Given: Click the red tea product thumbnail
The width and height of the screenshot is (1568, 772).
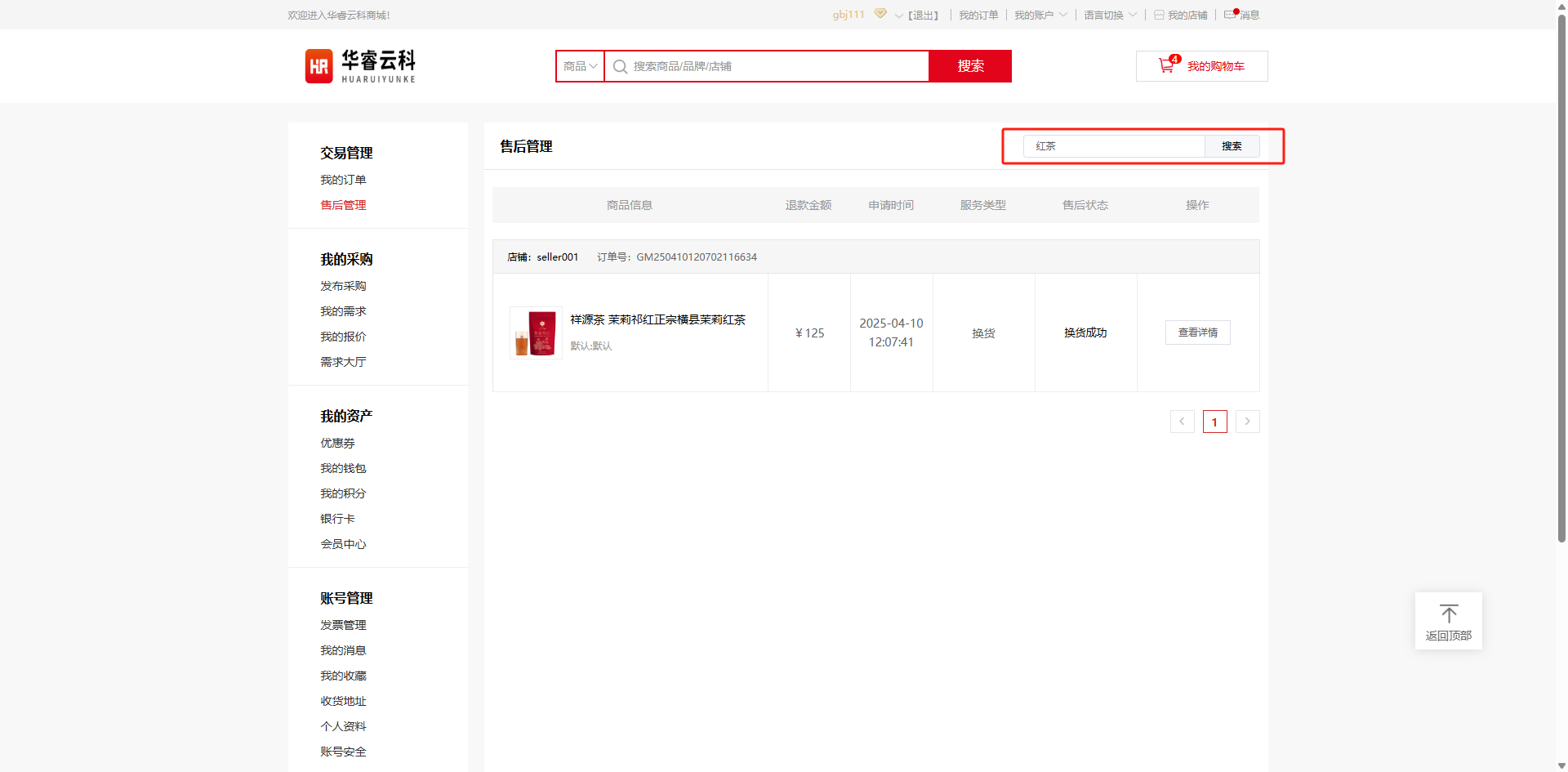Looking at the screenshot, I should [x=536, y=332].
